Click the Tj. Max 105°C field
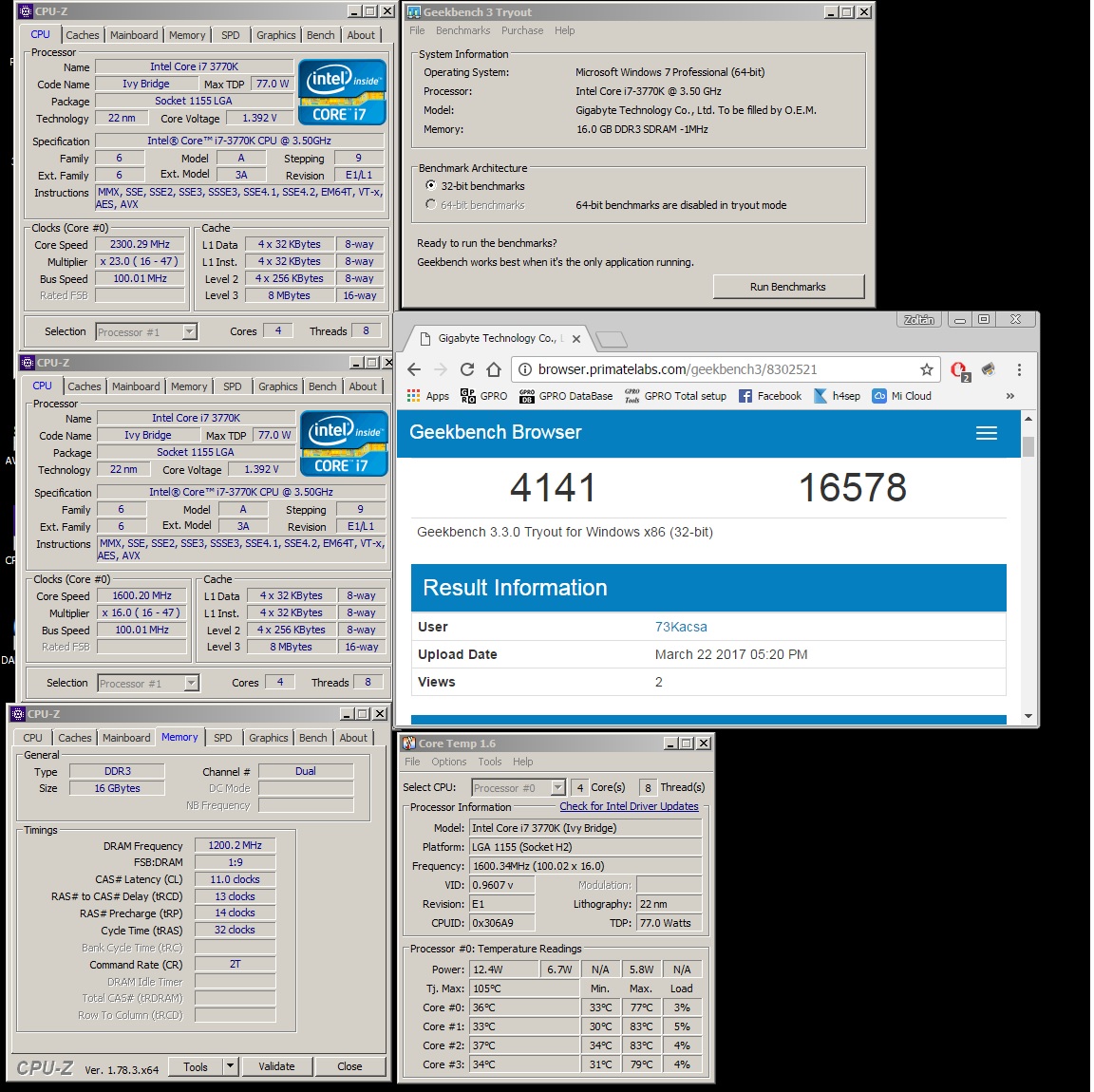 coord(525,988)
